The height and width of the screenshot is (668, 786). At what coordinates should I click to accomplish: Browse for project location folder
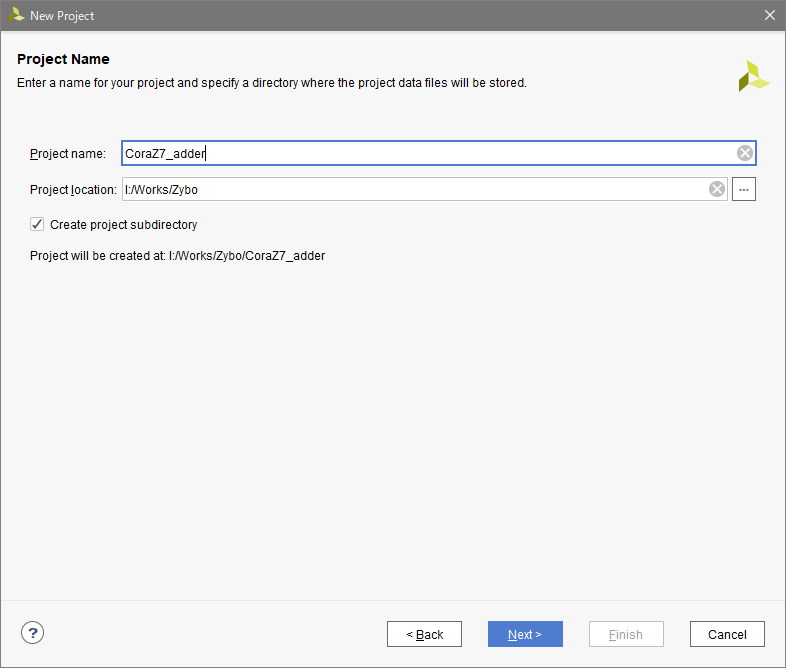point(743,189)
